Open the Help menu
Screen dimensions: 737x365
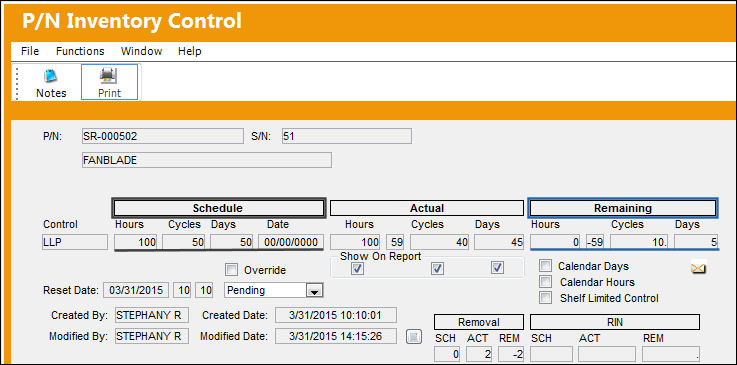coord(189,51)
